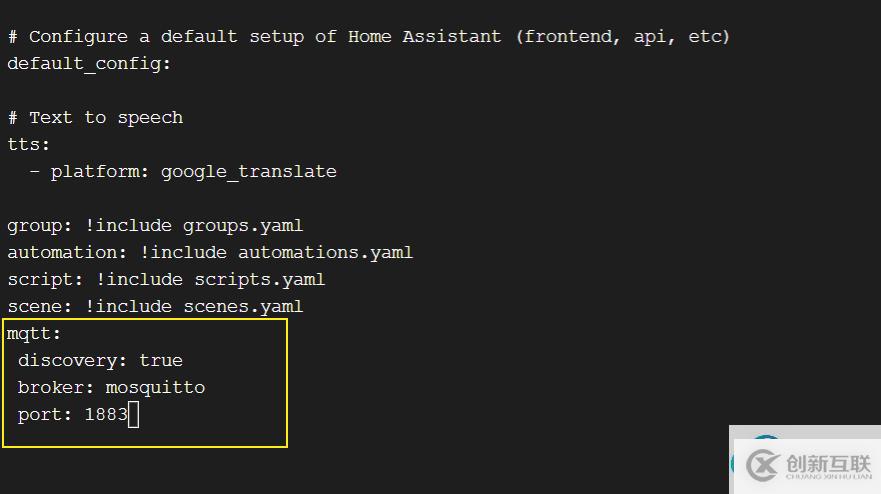This screenshot has height=494, width=881.
Task: Place cursor on the default_config: line
Action: point(89,64)
